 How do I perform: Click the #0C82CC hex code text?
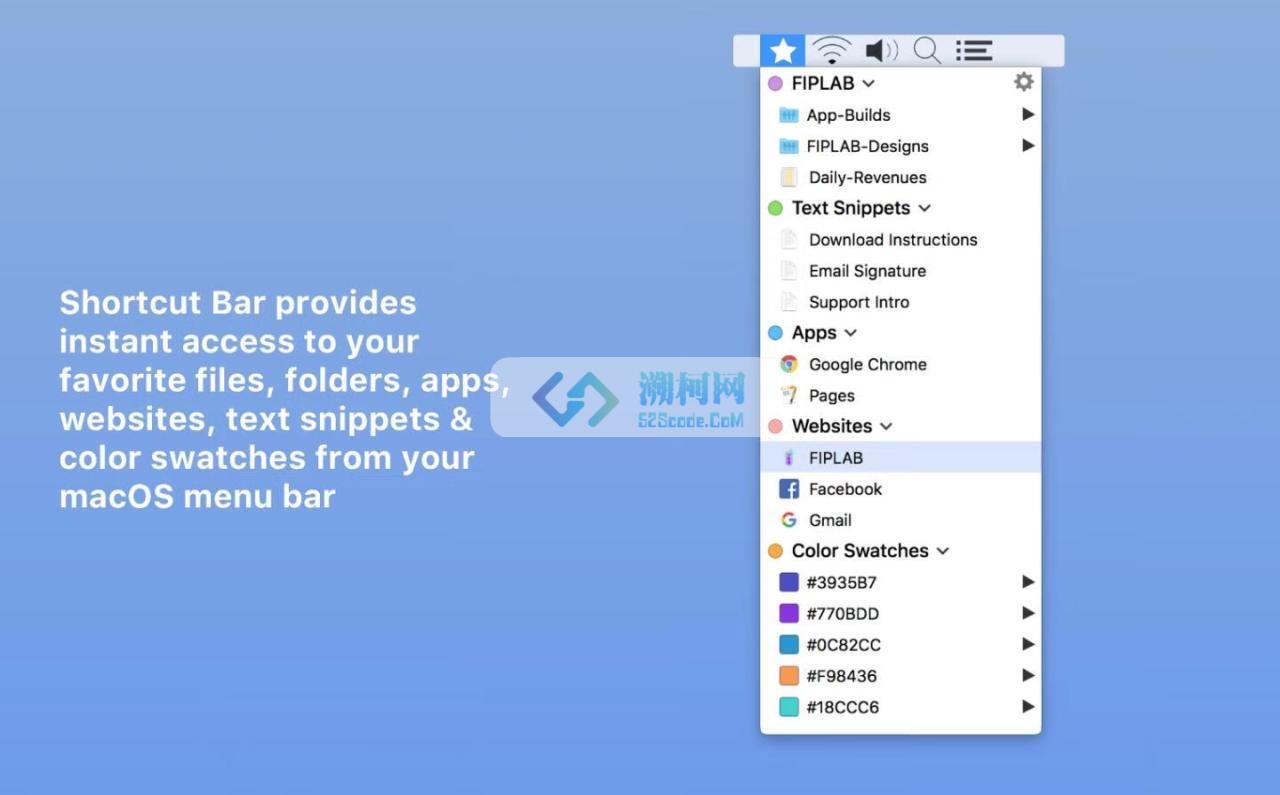coord(844,644)
